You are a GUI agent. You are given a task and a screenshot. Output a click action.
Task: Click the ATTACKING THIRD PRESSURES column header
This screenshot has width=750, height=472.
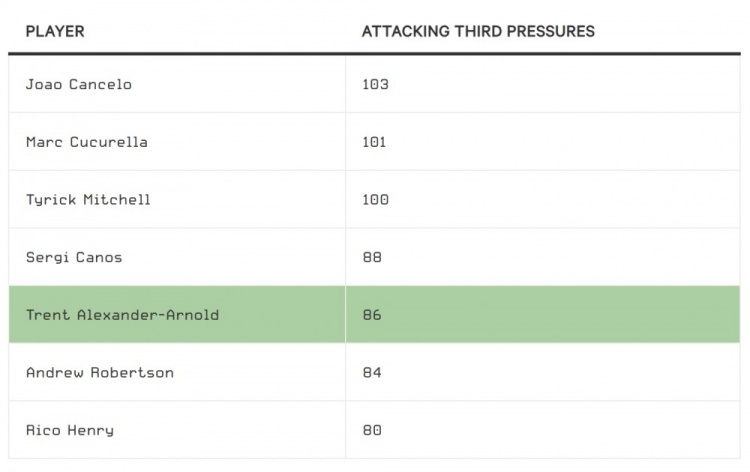(478, 32)
